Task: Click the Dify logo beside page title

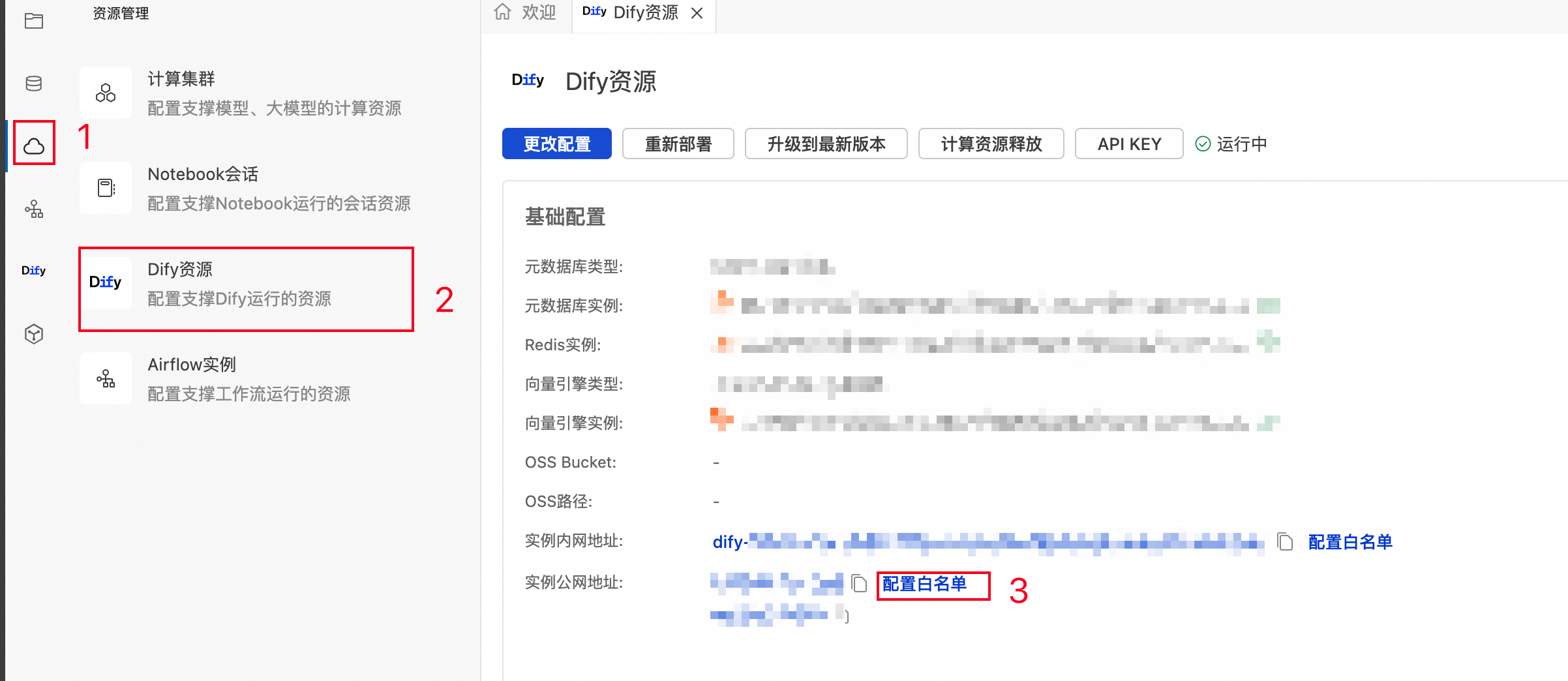Action: 528,80
